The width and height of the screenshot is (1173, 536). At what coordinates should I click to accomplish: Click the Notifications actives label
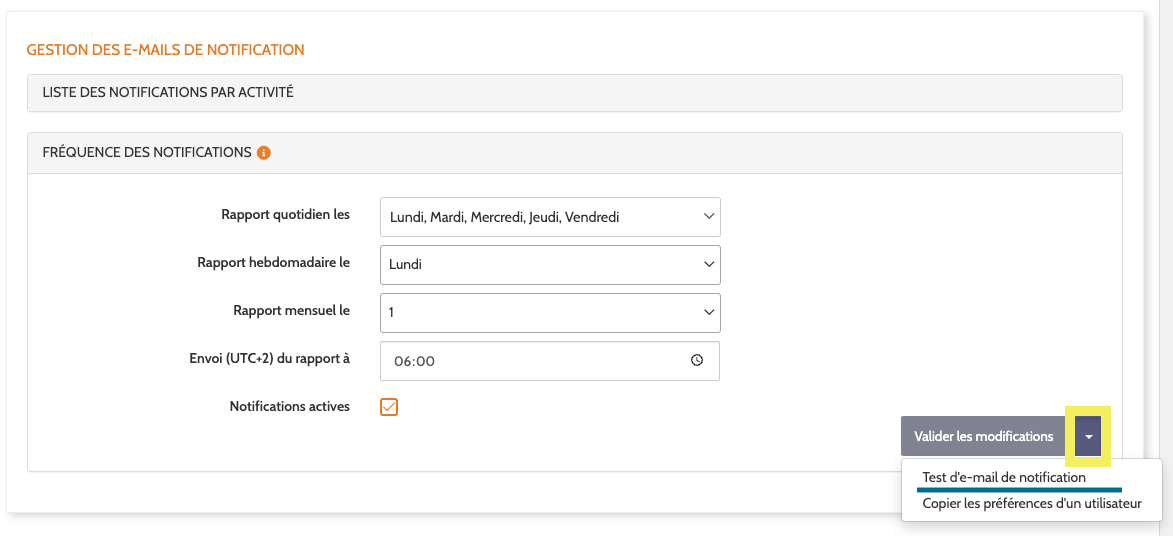point(290,407)
